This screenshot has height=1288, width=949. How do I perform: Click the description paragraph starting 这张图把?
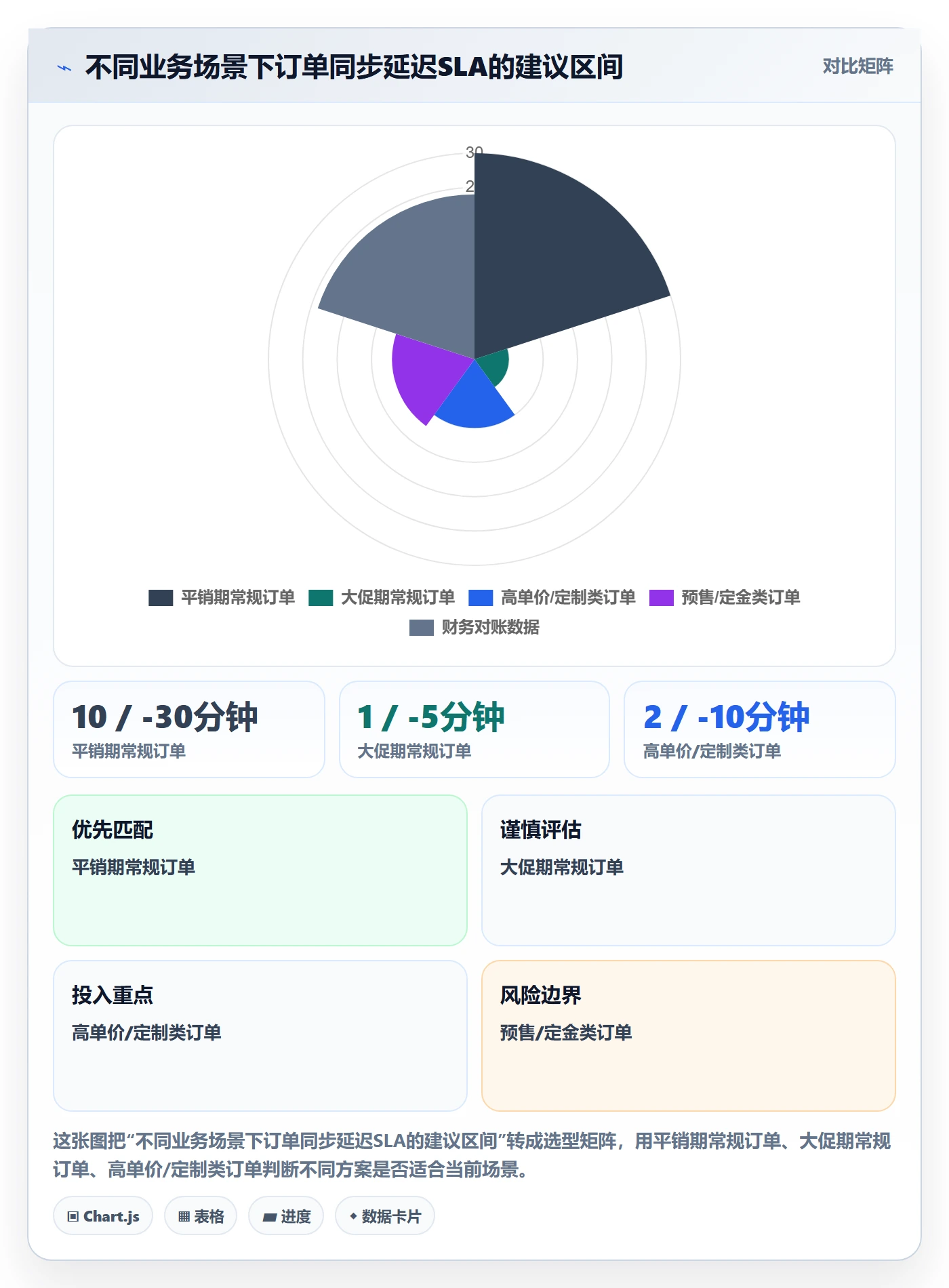point(472,1155)
